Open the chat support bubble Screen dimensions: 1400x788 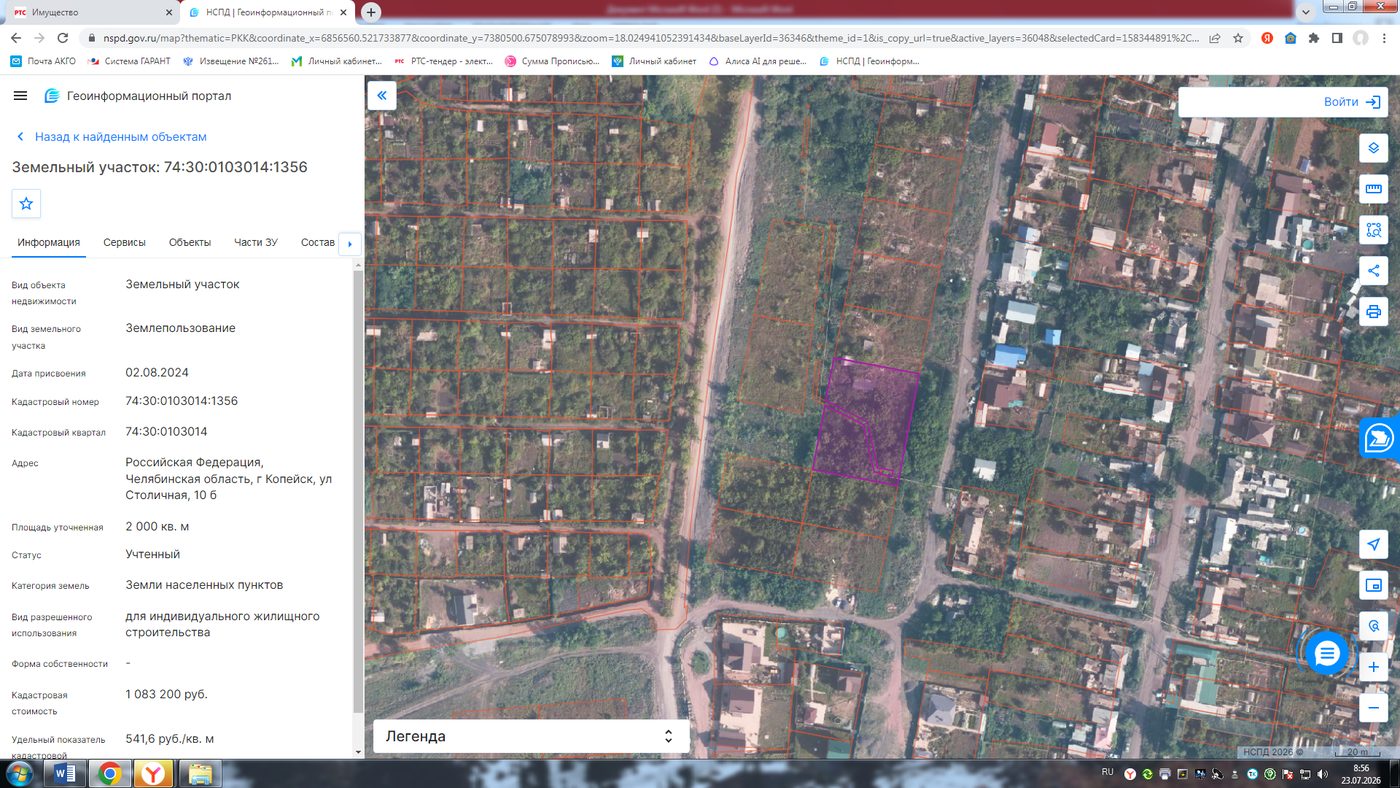(x=1327, y=653)
